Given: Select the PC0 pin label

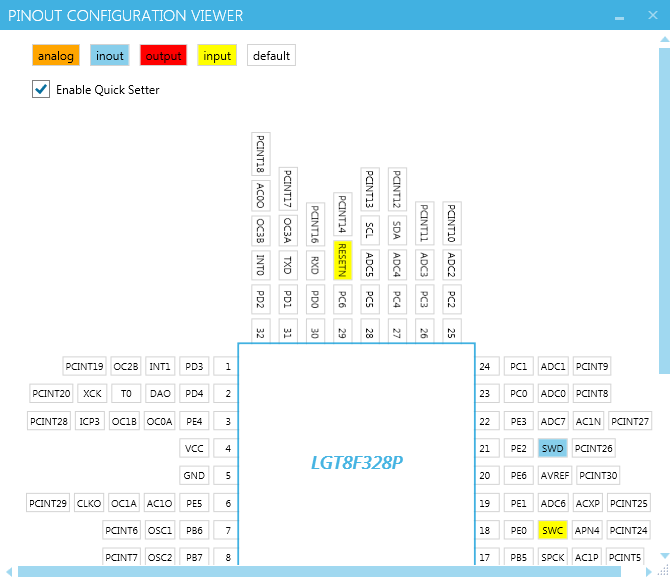Looking at the screenshot, I should tap(519, 393).
